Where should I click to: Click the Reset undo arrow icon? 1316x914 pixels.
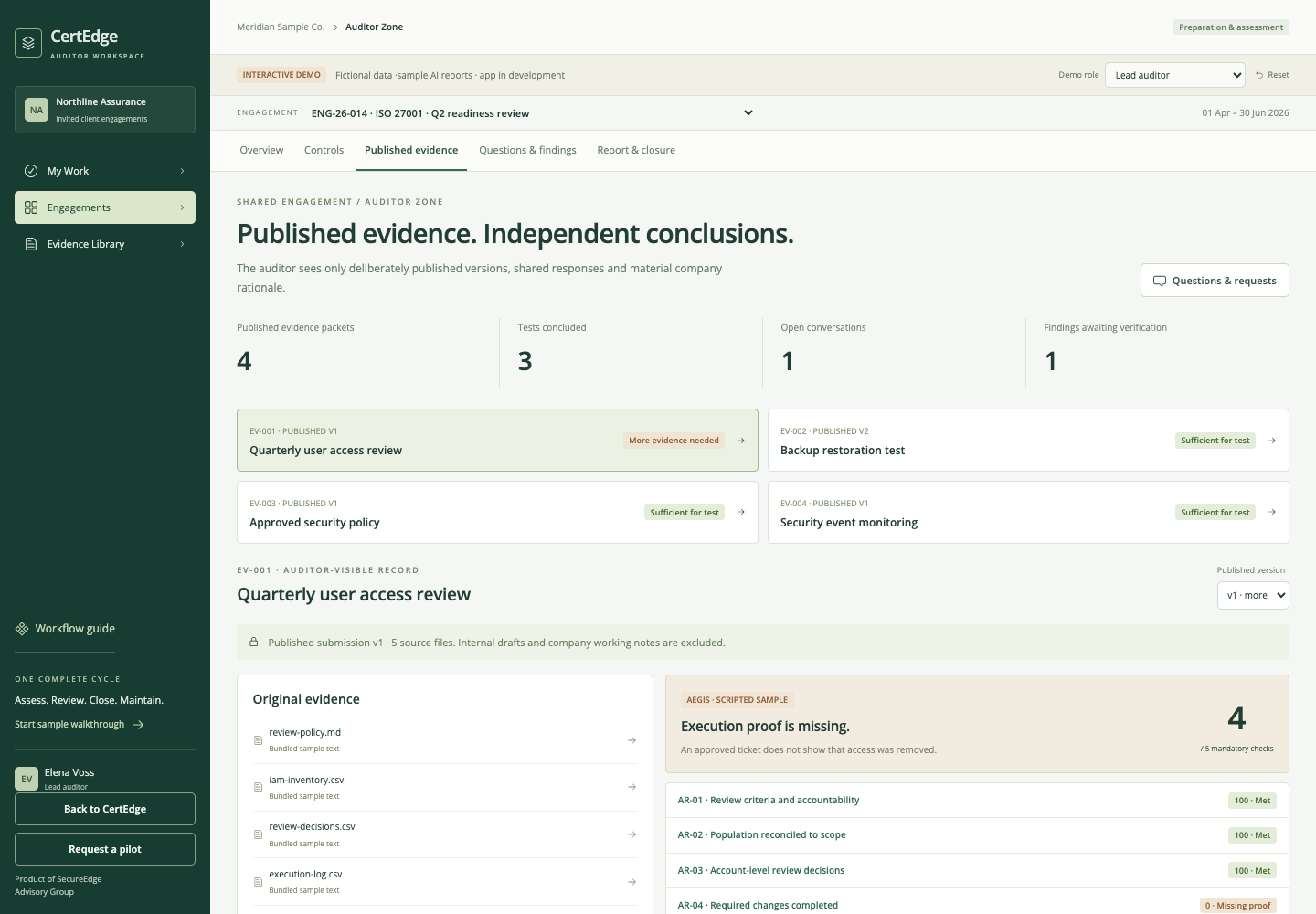click(x=1259, y=75)
